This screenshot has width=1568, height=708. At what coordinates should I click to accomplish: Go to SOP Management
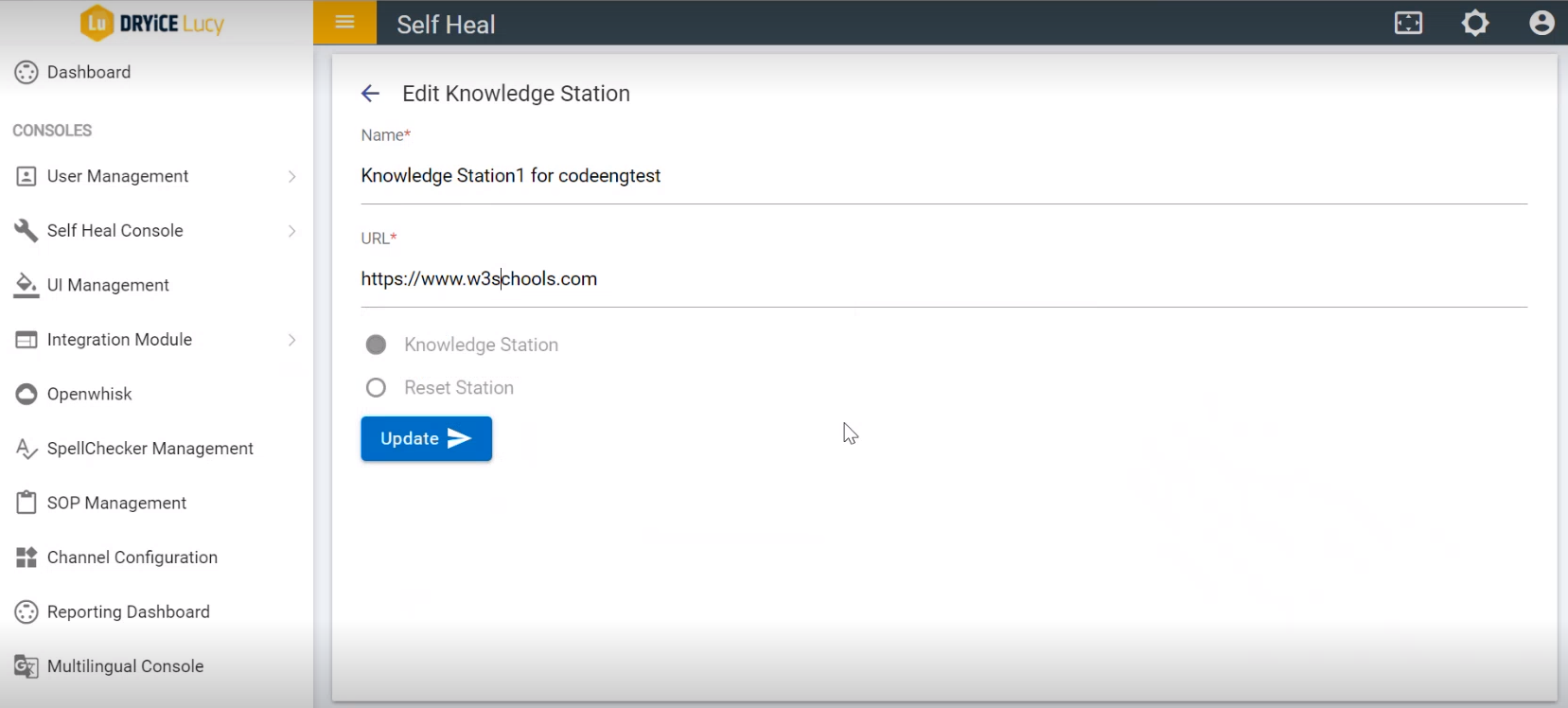tap(116, 504)
